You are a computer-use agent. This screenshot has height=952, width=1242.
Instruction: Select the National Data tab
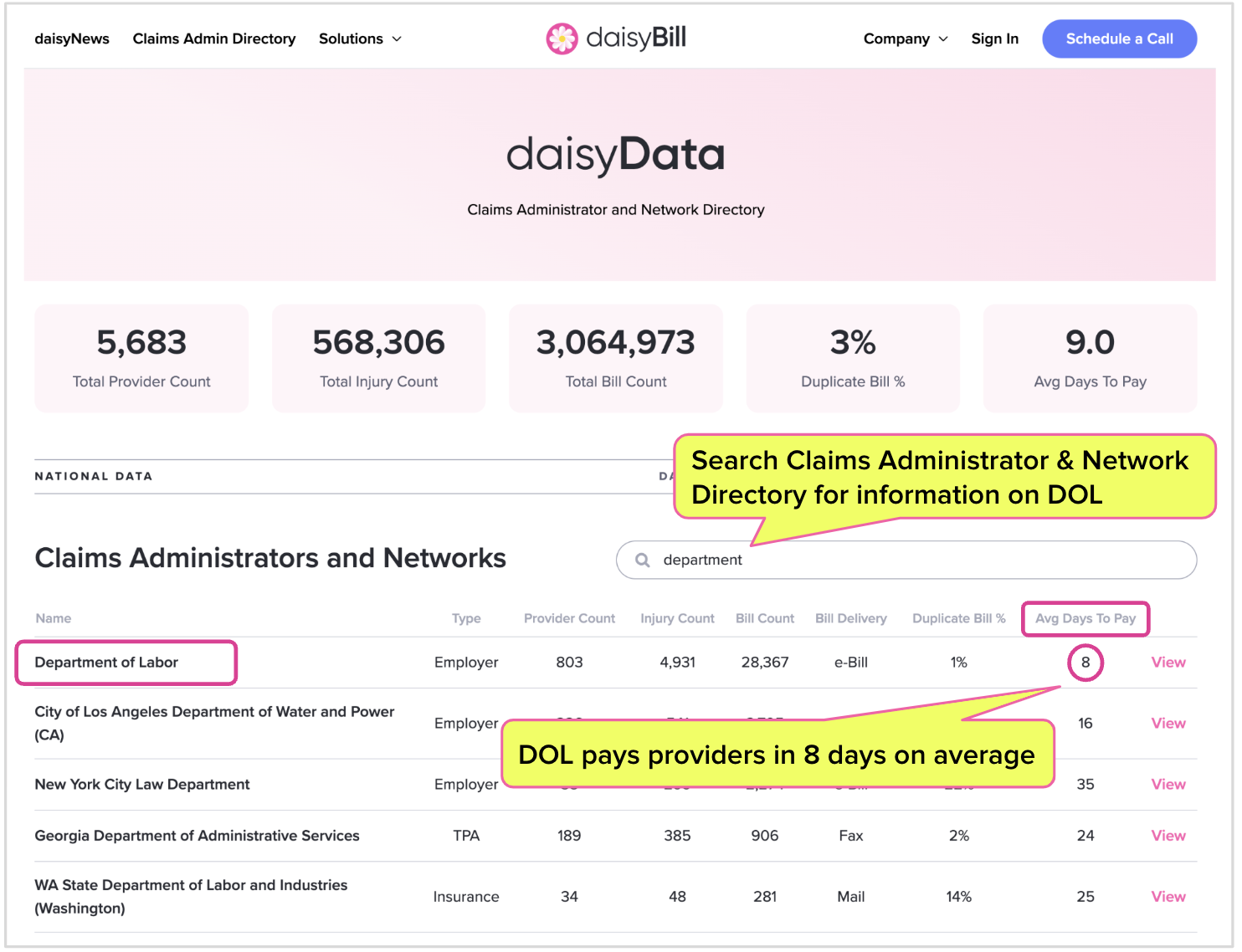94,477
